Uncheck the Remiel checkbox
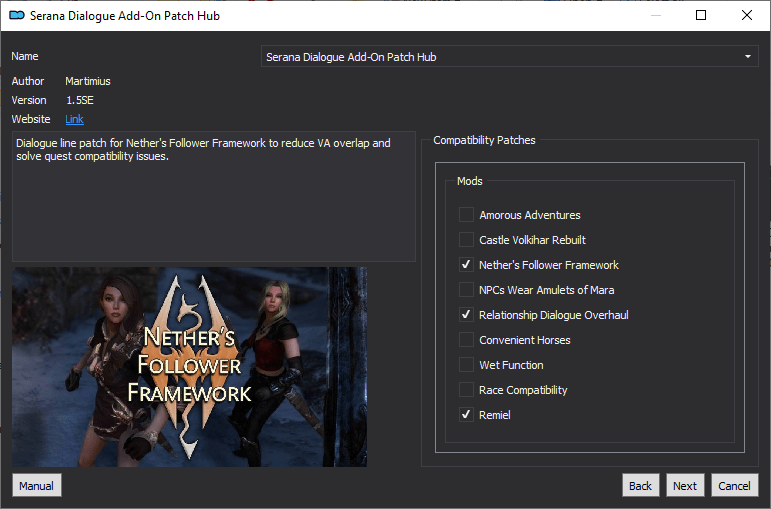Viewport: 771px width, 509px height. (x=466, y=415)
